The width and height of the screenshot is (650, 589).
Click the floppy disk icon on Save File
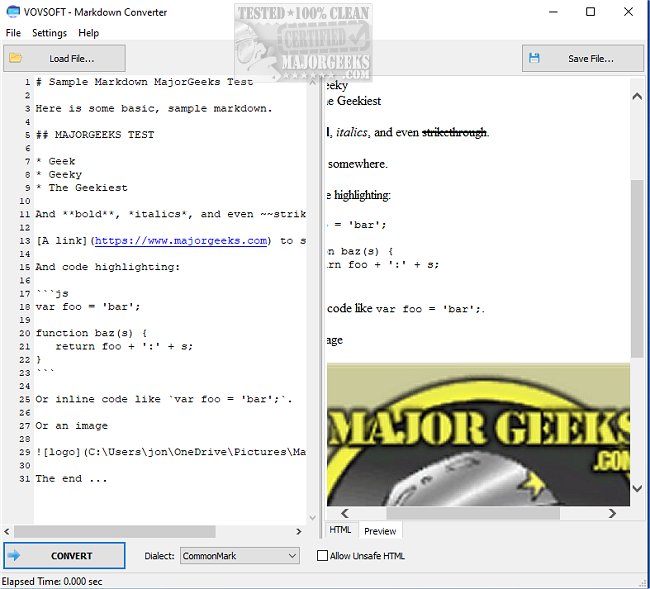pyautogui.click(x=534, y=58)
